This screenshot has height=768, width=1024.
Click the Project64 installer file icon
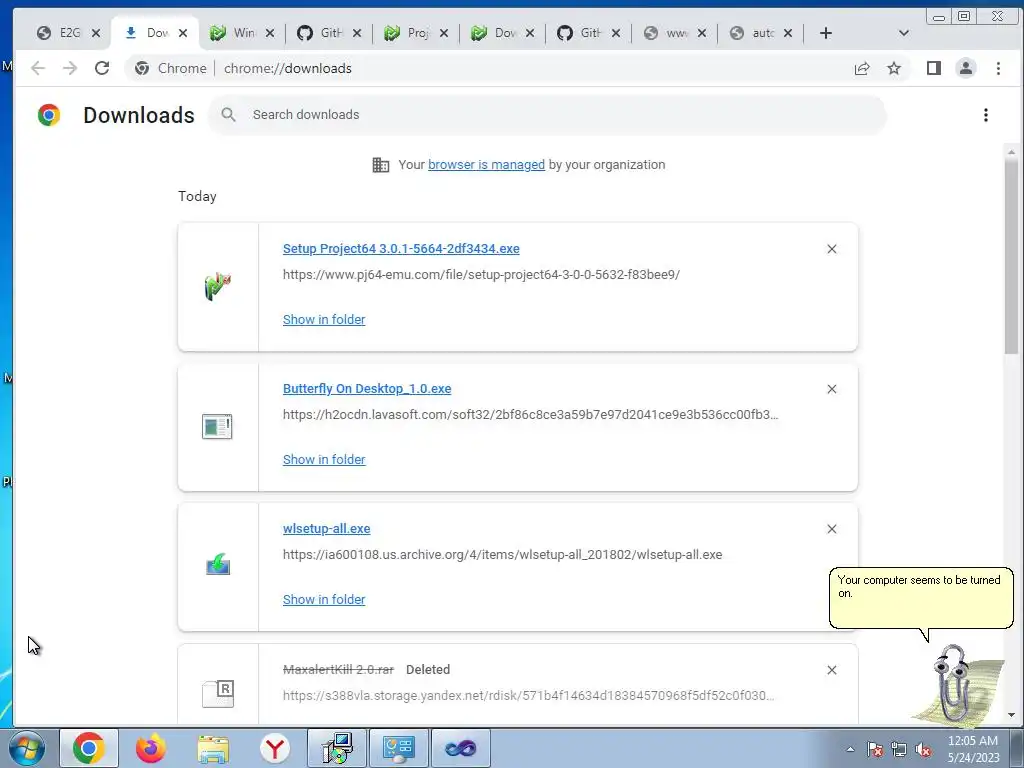(x=217, y=287)
